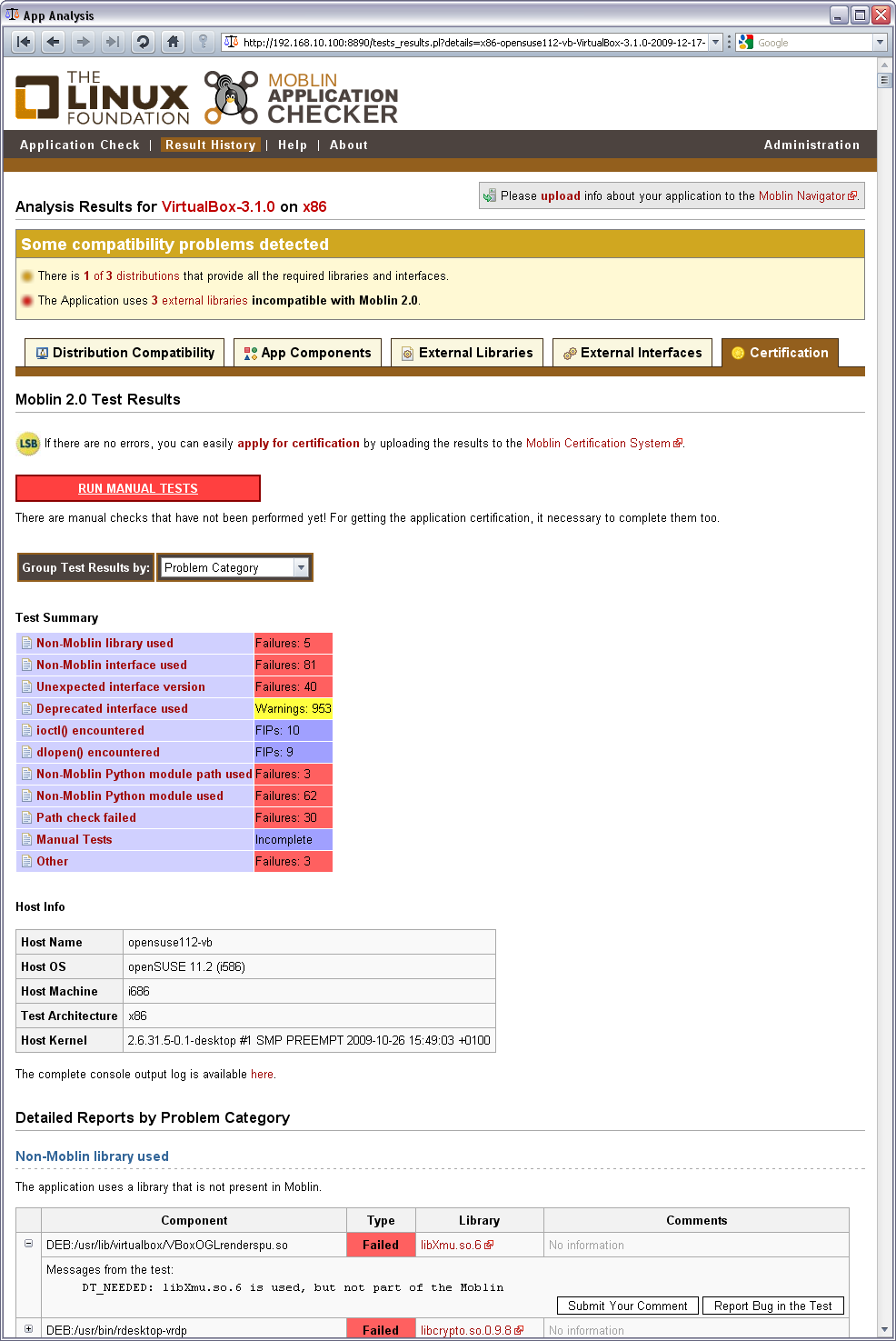Image resolution: width=896 pixels, height=1341 pixels.
Task: Go to the Administration page
Action: tap(811, 145)
